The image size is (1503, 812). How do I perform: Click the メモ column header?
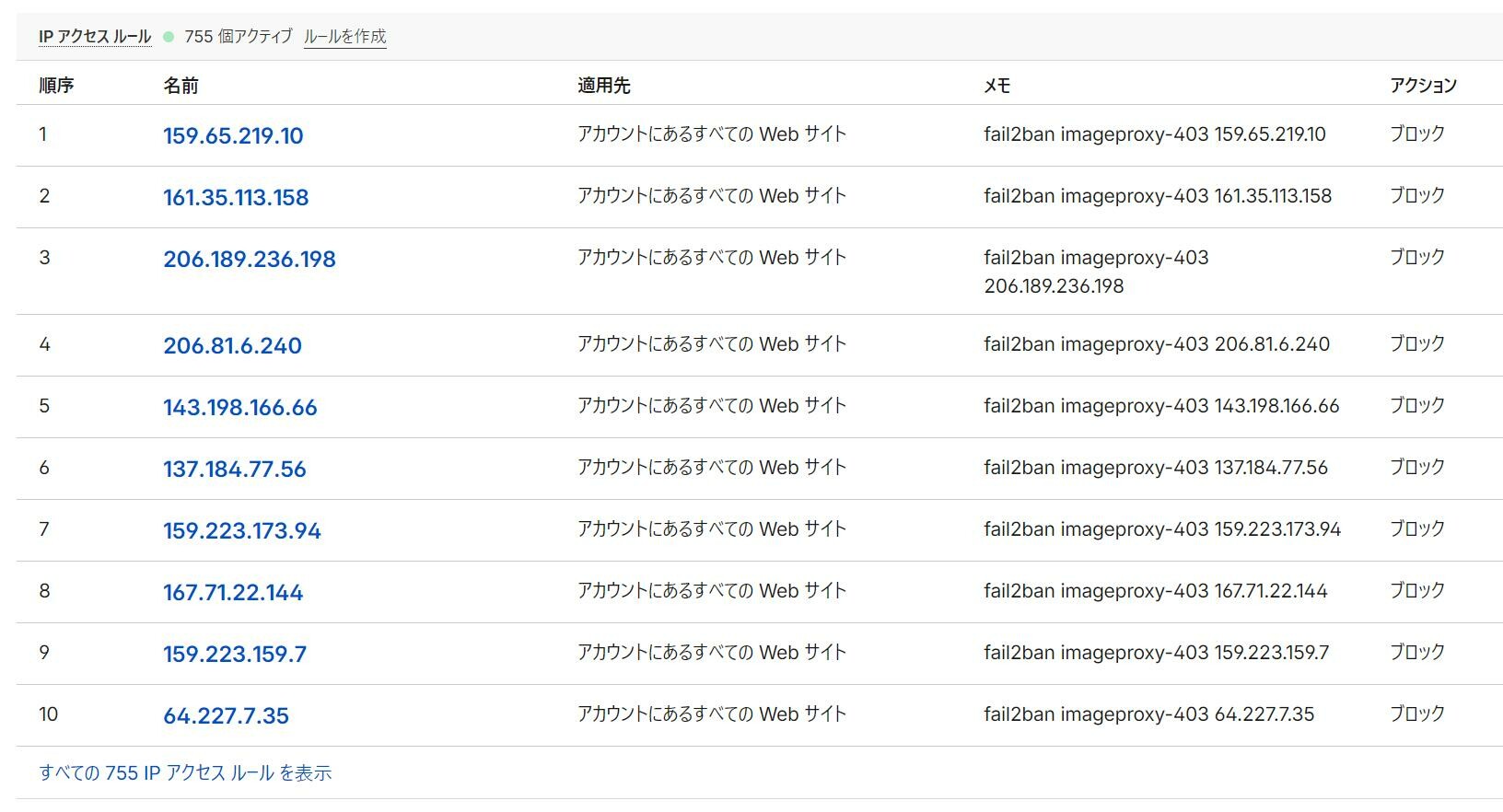click(996, 86)
